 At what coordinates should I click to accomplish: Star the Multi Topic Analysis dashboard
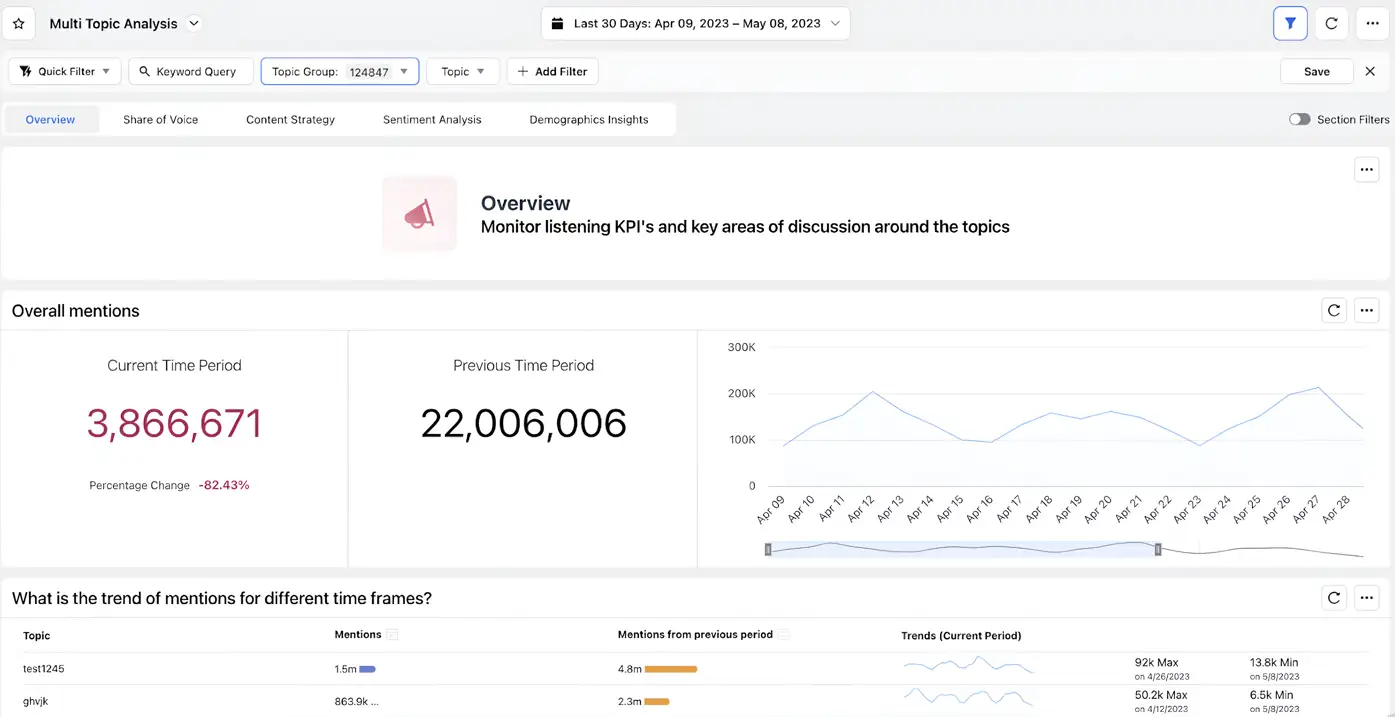[18, 23]
